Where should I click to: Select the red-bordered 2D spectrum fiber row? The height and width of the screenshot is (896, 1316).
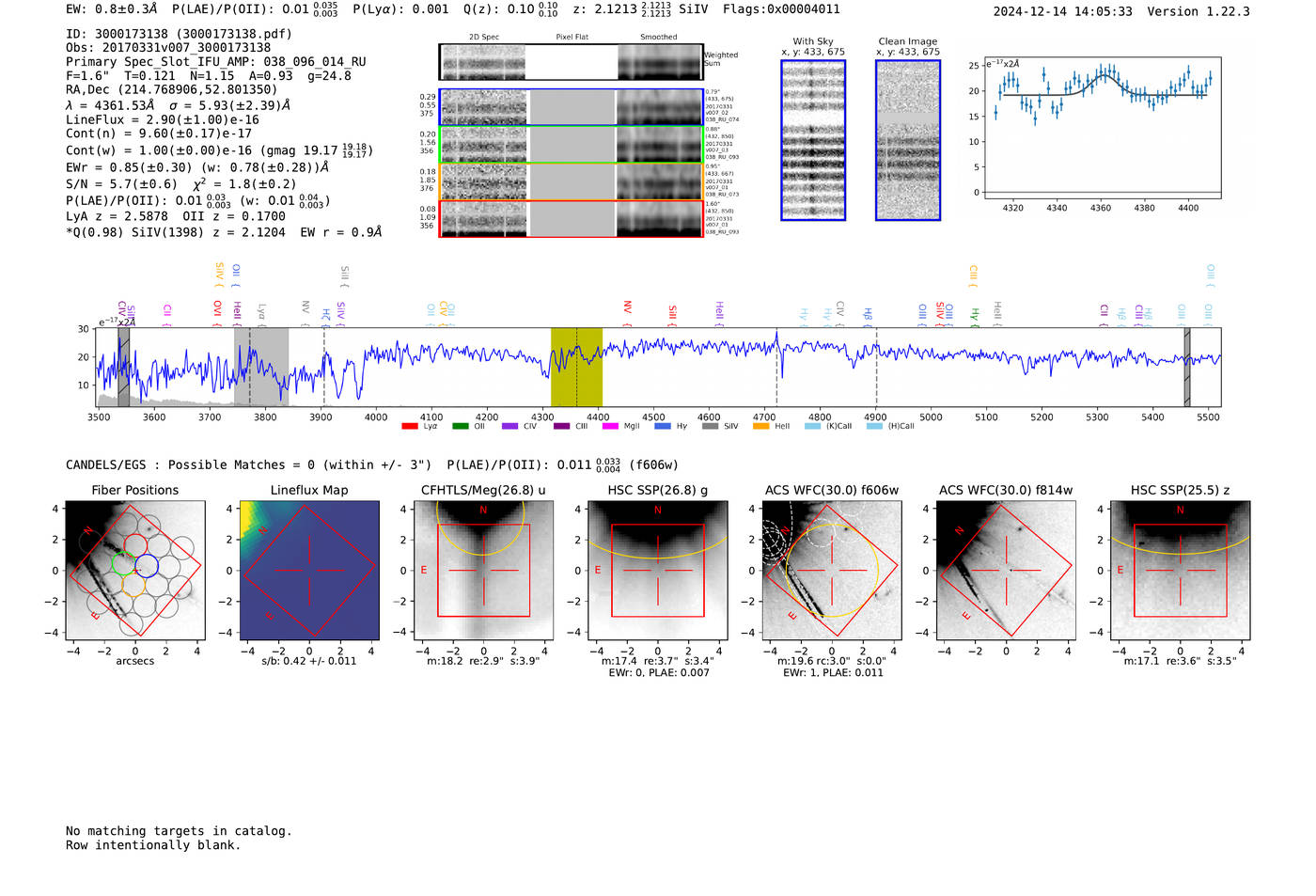(572, 218)
